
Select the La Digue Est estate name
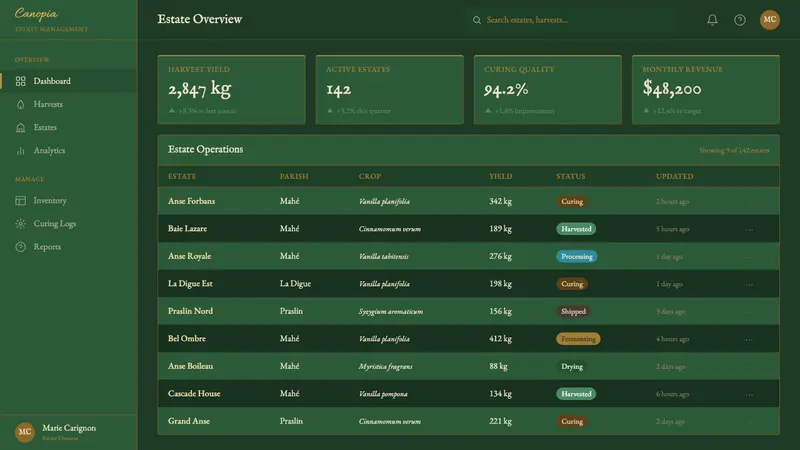click(x=190, y=284)
